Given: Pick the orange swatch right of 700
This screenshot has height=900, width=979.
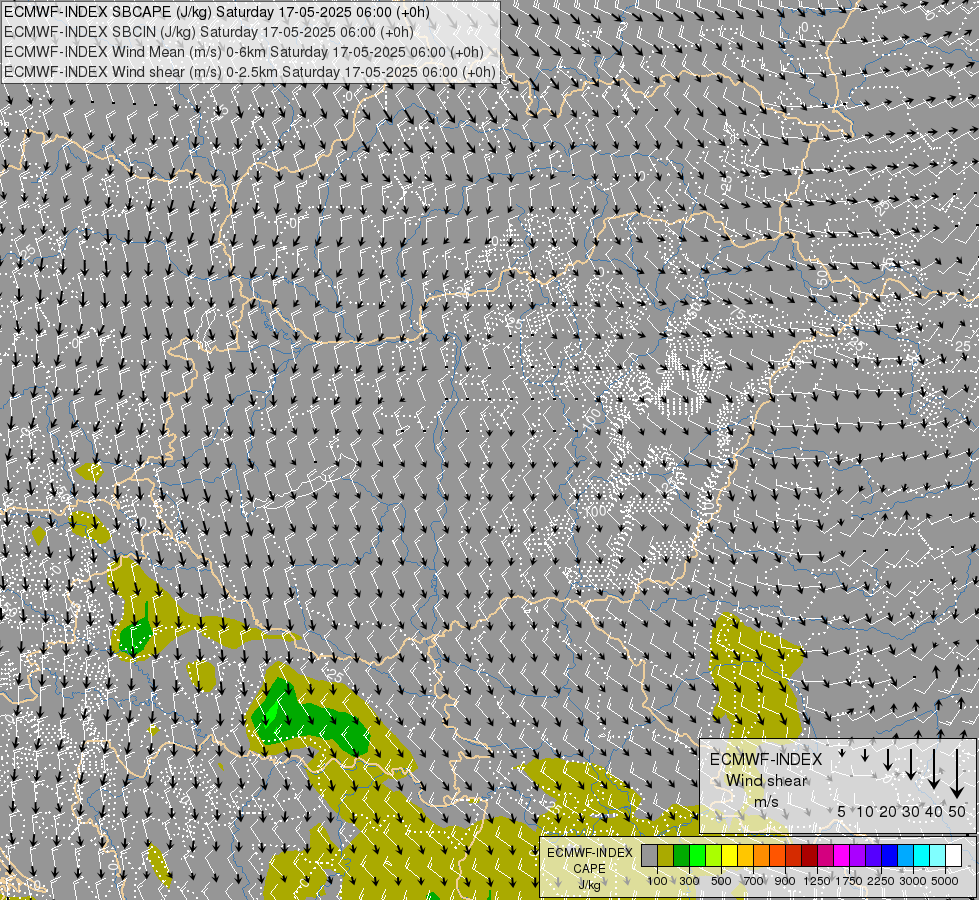Looking at the screenshot, I should (762, 856).
